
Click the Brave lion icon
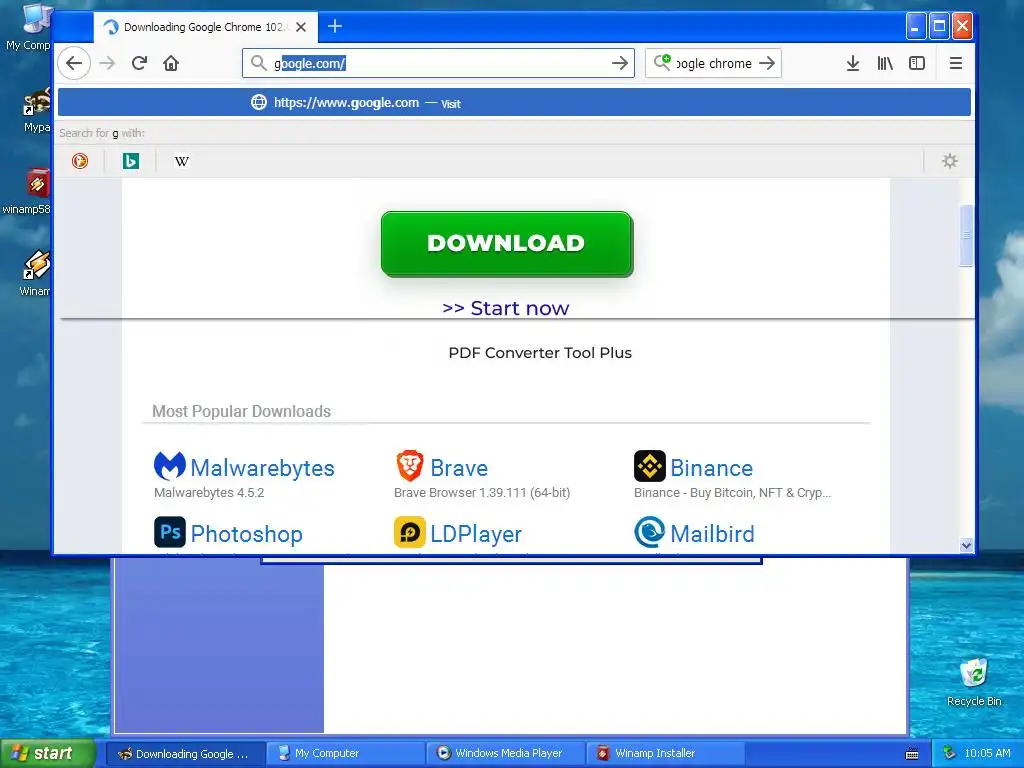(x=410, y=466)
